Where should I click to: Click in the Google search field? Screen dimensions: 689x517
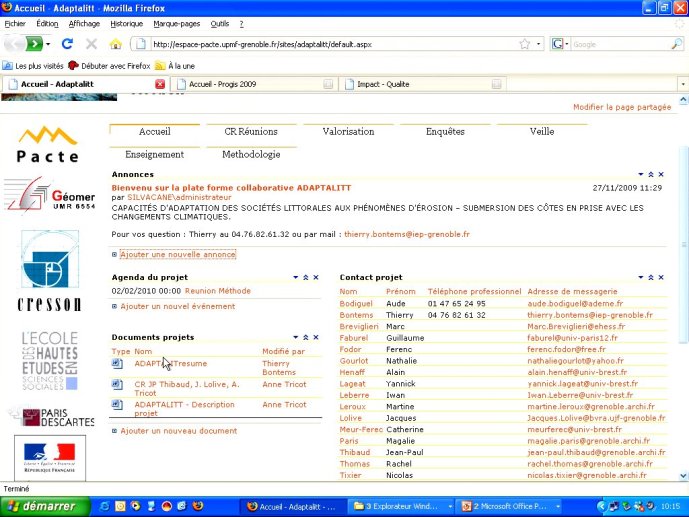pos(620,44)
